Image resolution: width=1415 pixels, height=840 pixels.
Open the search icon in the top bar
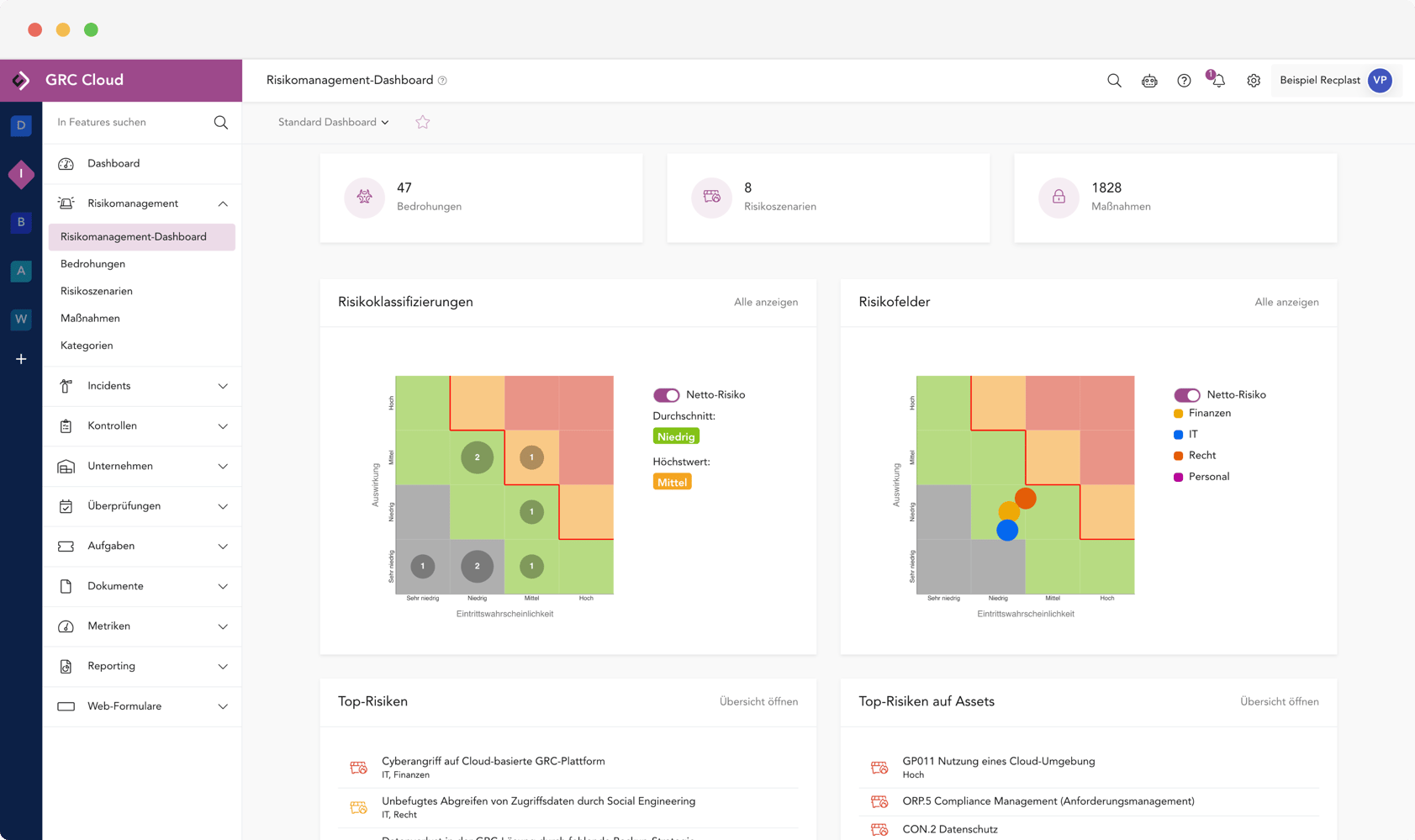tap(1114, 81)
